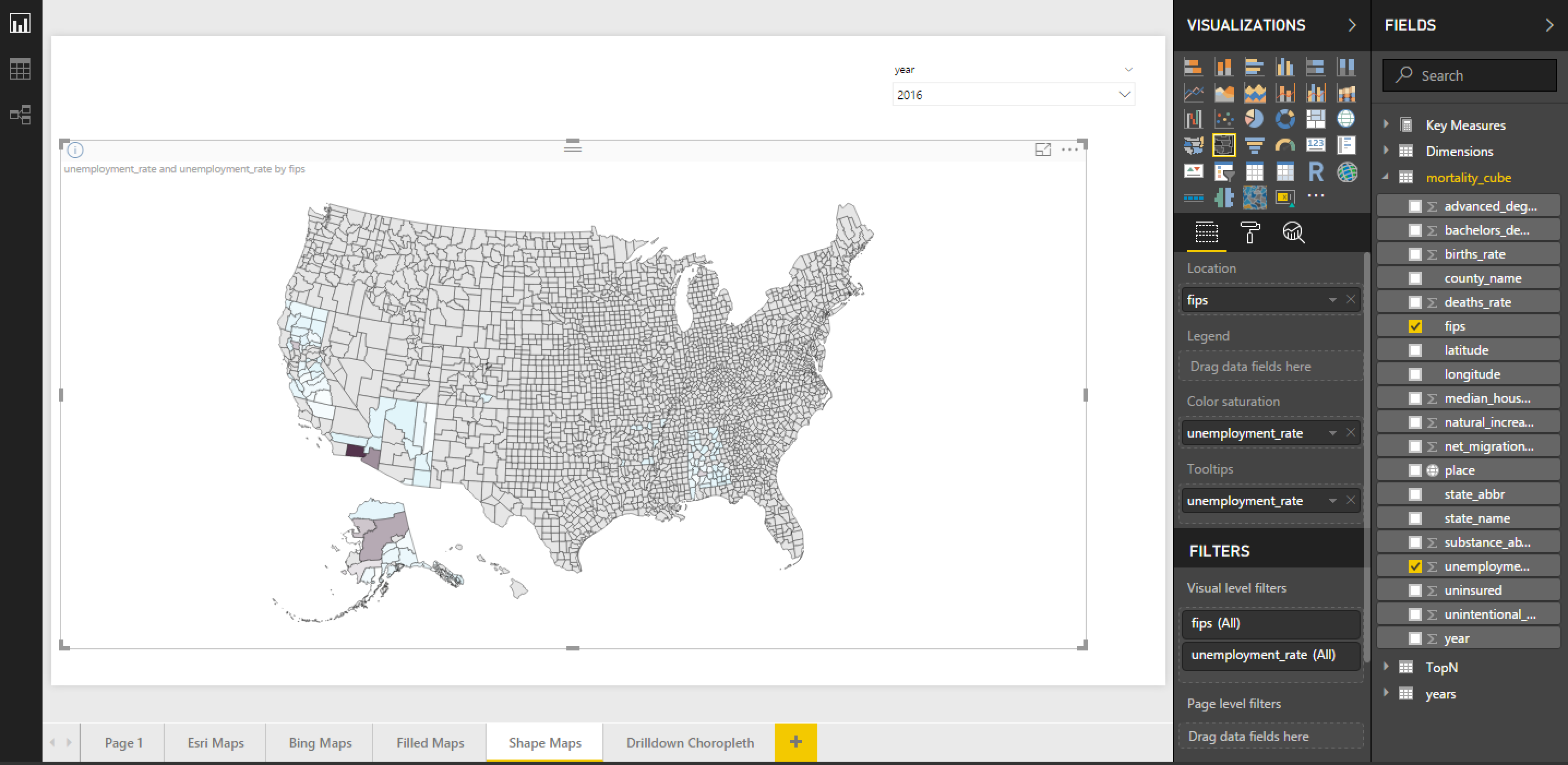Check the deaths_rate field checkbox
This screenshot has width=1568, height=765.
[1415, 301]
